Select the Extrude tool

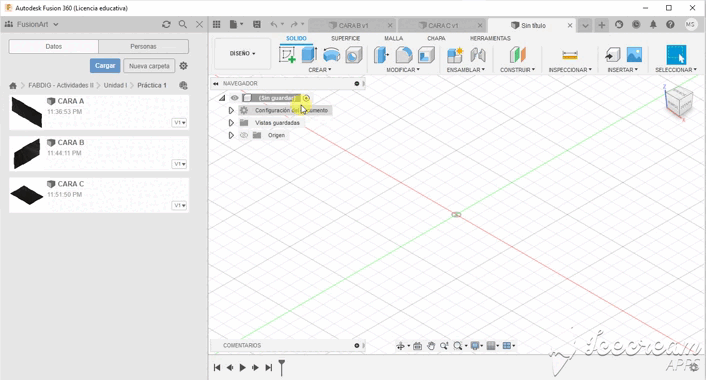309,55
